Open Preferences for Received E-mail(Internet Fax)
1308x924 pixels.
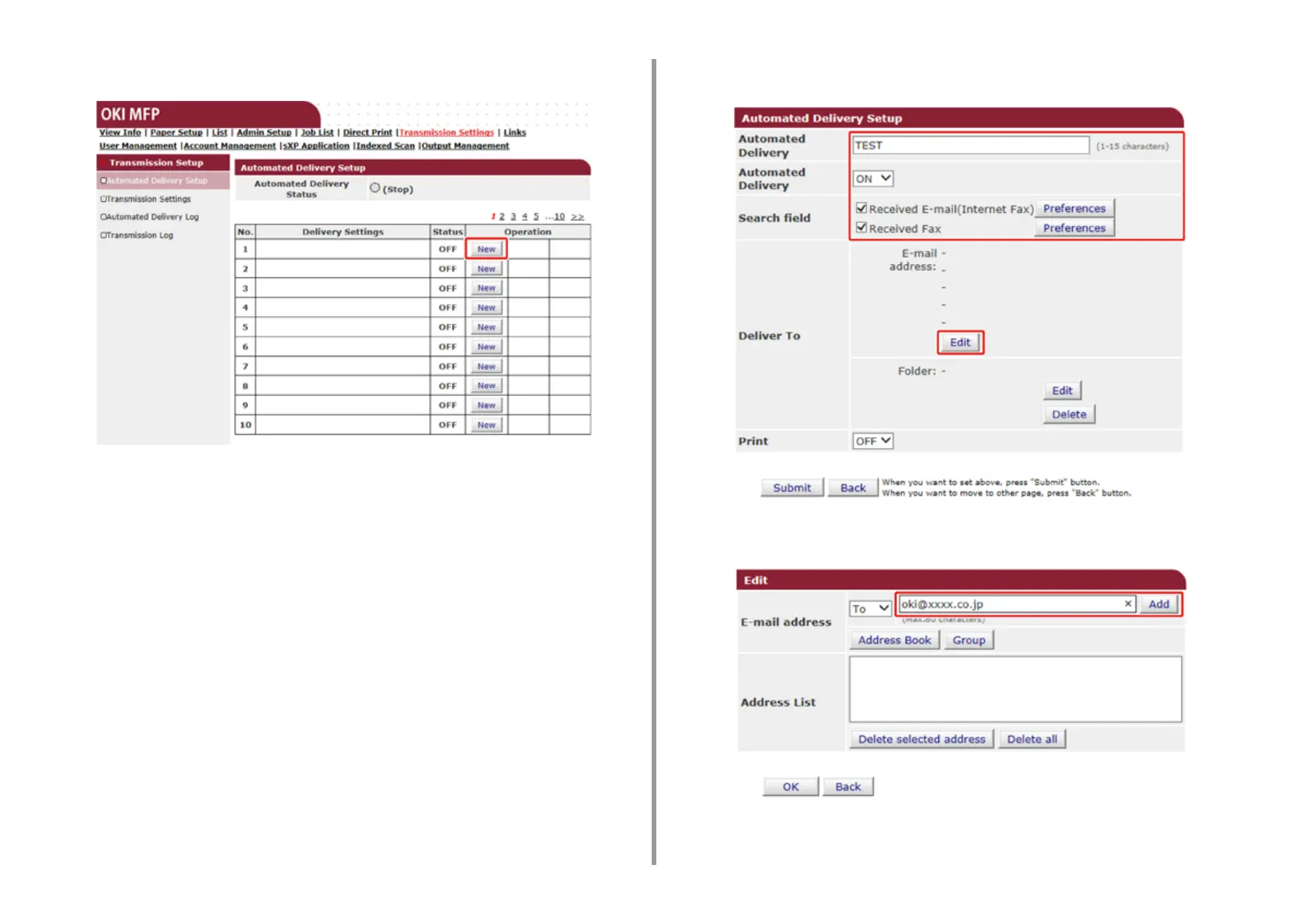click(x=1074, y=208)
